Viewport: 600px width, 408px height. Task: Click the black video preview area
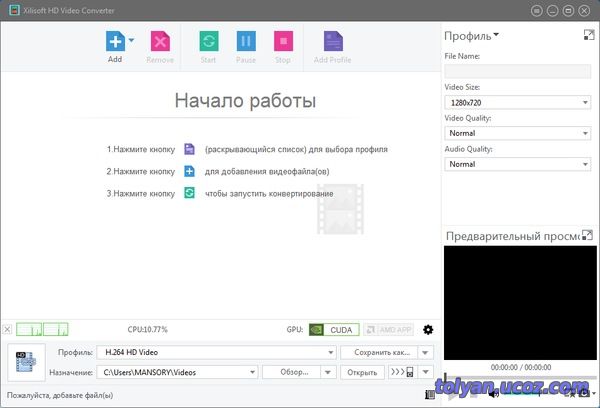pyautogui.click(x=520, y=303)
